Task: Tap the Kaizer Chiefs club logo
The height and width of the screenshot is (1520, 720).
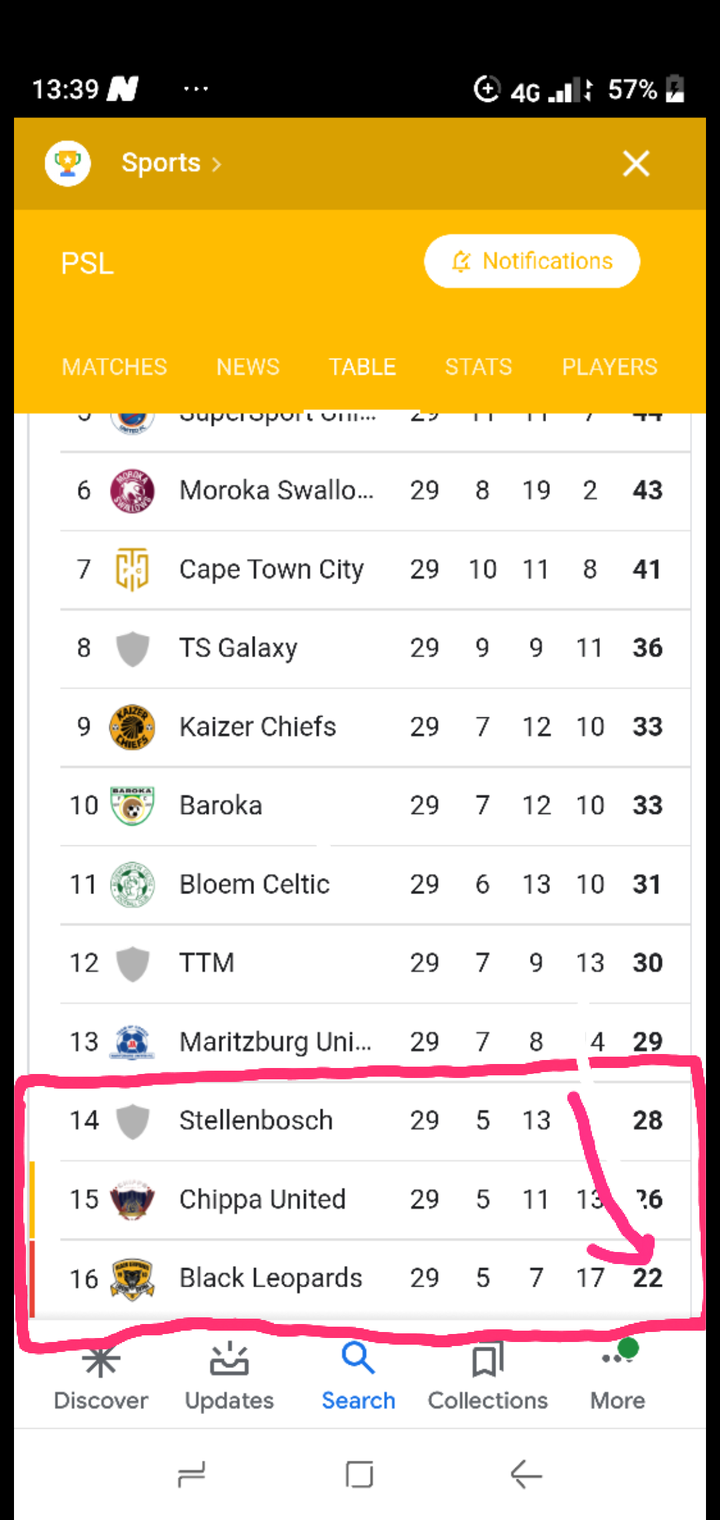Action: coord(132,727)
